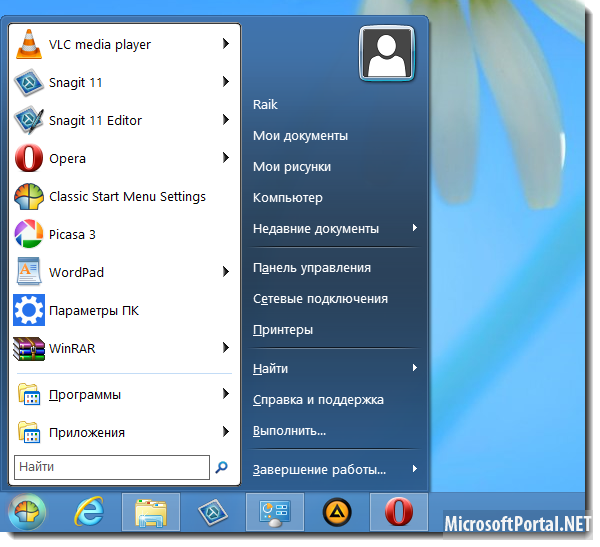Expand the WordPad submenu arrow

(226, 272)
